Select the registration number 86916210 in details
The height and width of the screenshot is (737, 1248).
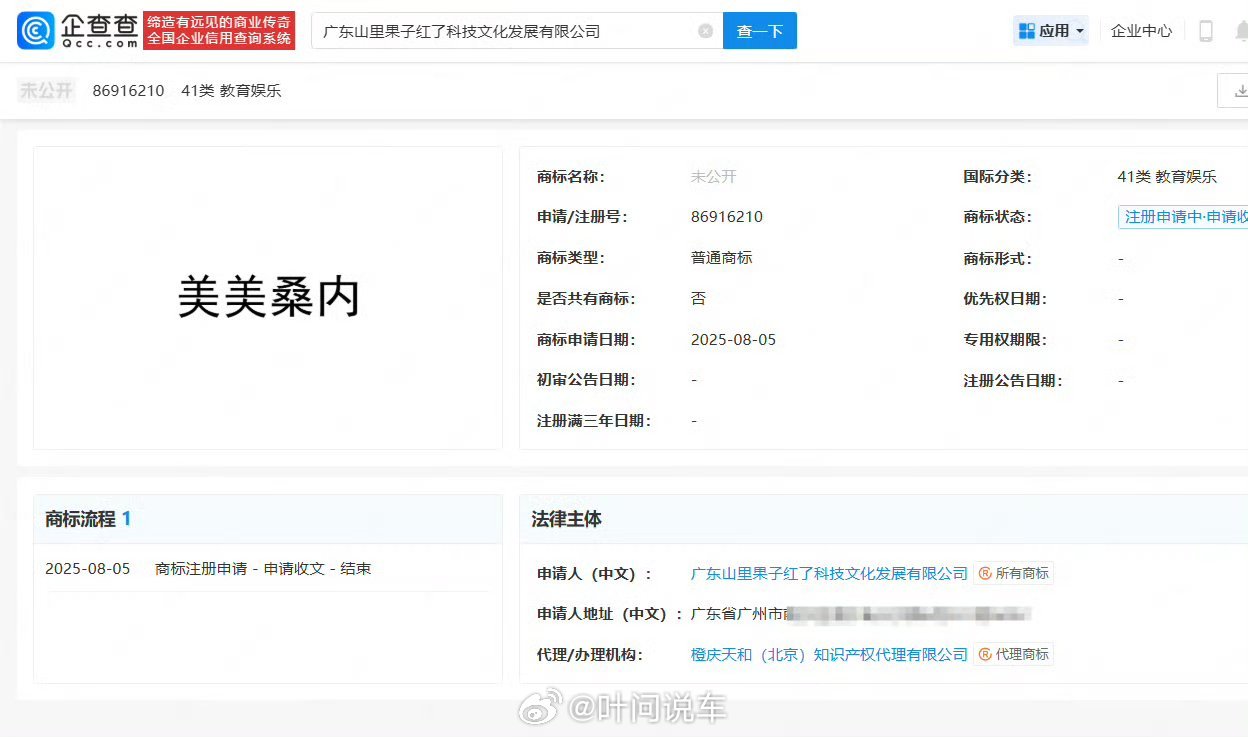click(x=726, y=217)
